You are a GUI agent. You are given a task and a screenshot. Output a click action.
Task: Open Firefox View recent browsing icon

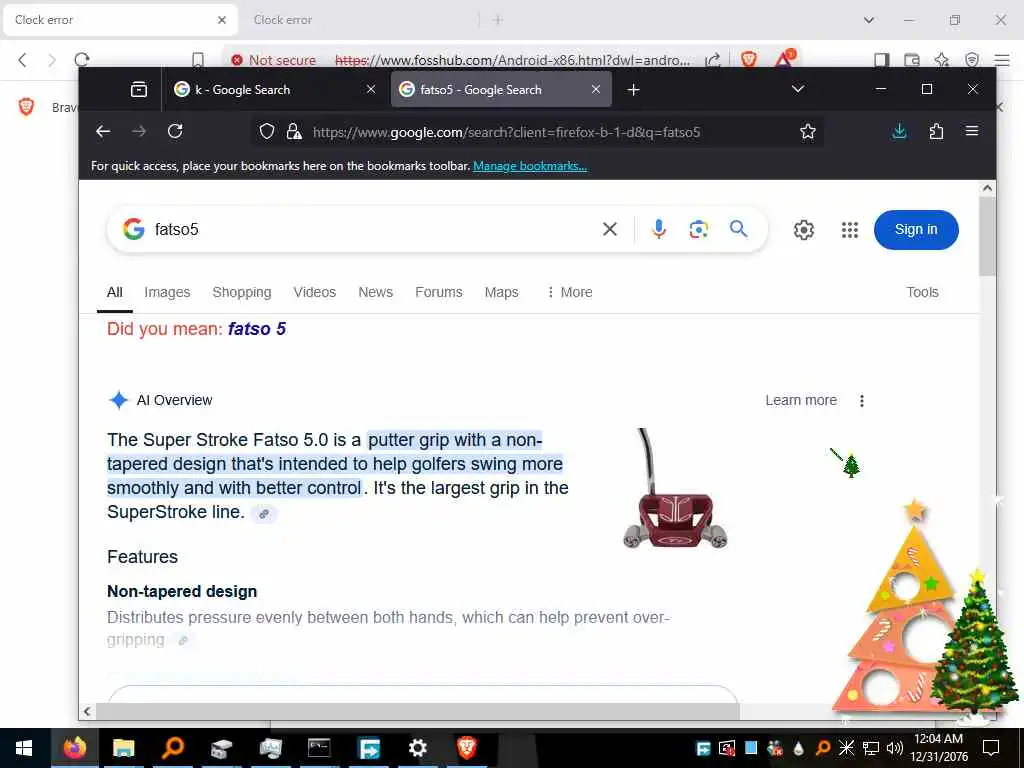[x=138, y=89]
